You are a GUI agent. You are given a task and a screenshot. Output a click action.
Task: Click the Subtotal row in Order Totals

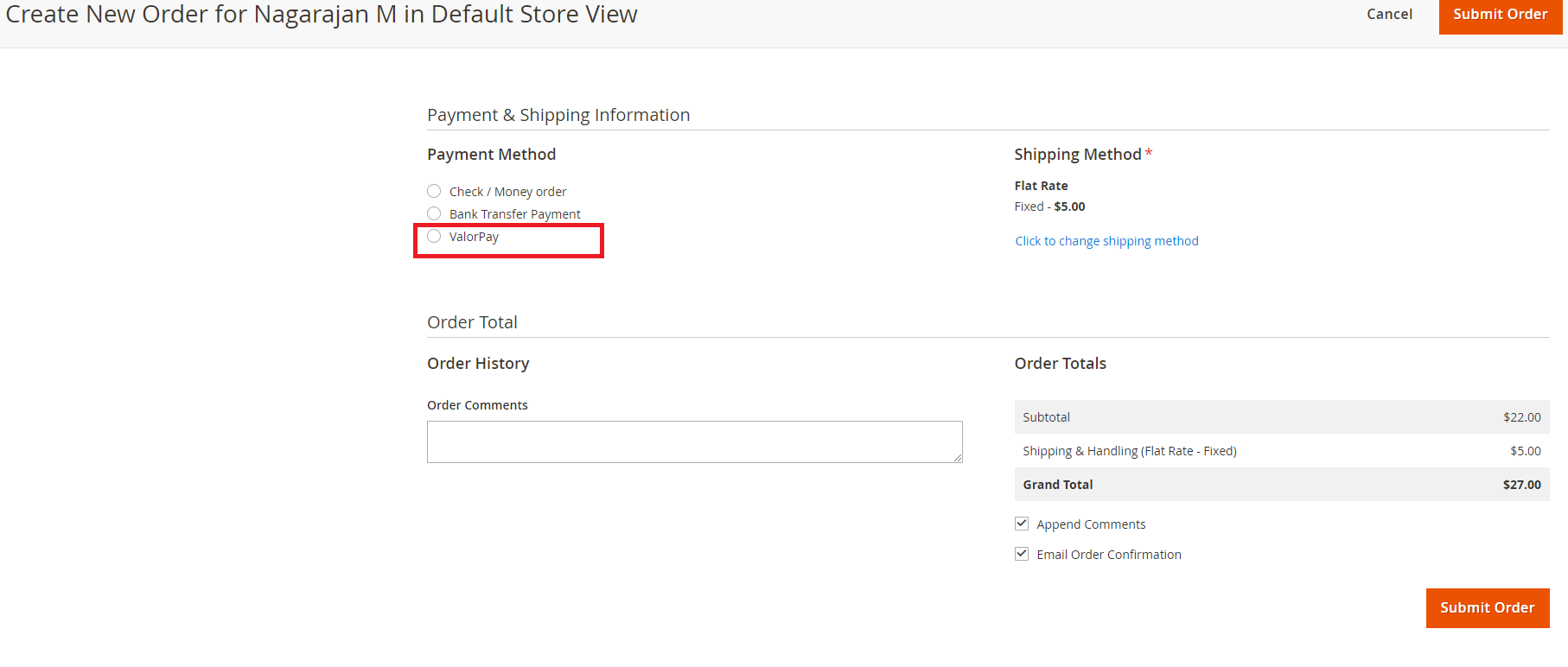(1281, 417)
